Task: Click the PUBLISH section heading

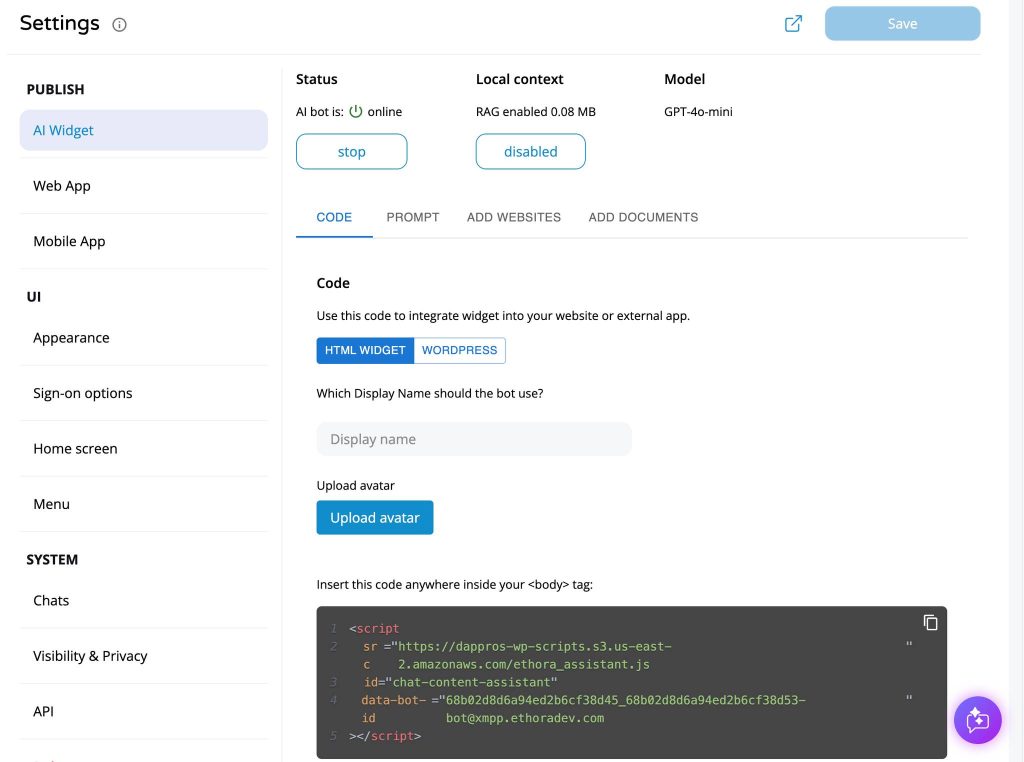Action: click(x=56, y=89)
